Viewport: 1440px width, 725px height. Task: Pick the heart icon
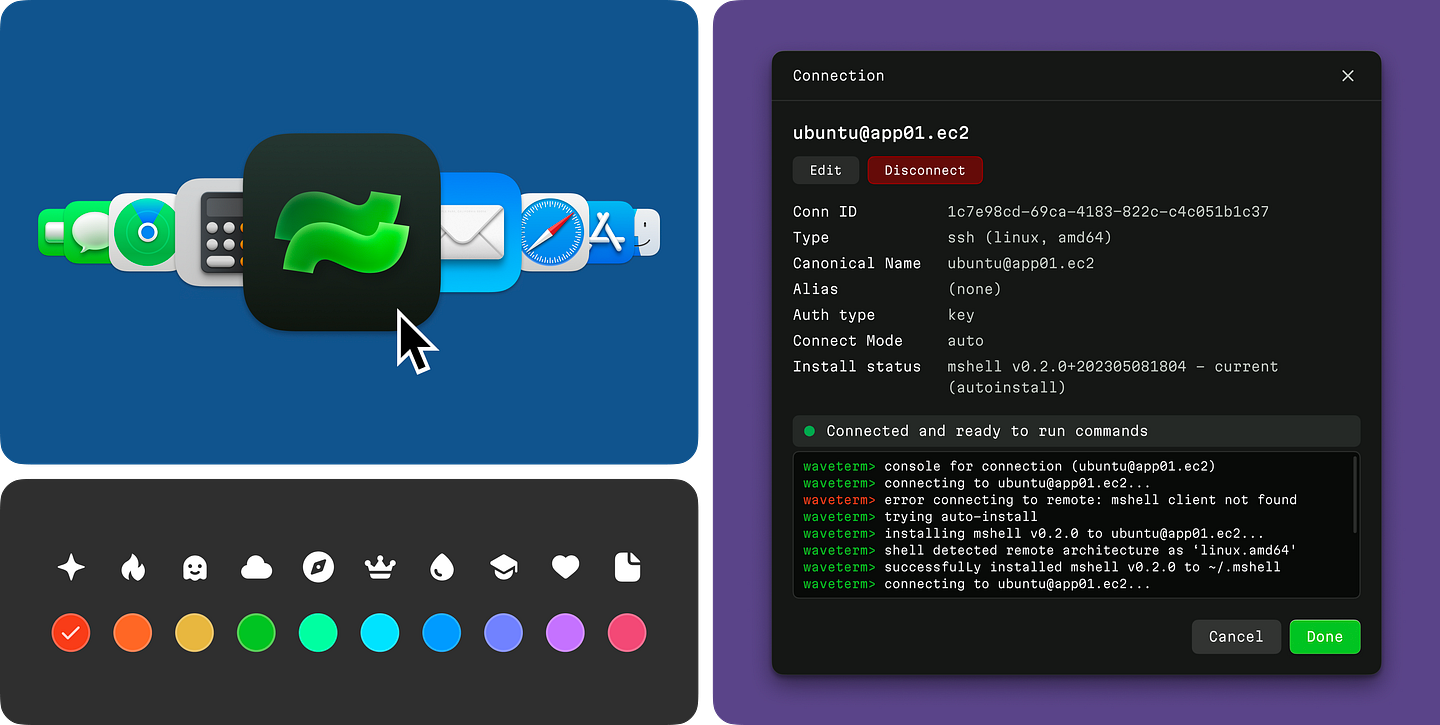[x=566, y=568]
